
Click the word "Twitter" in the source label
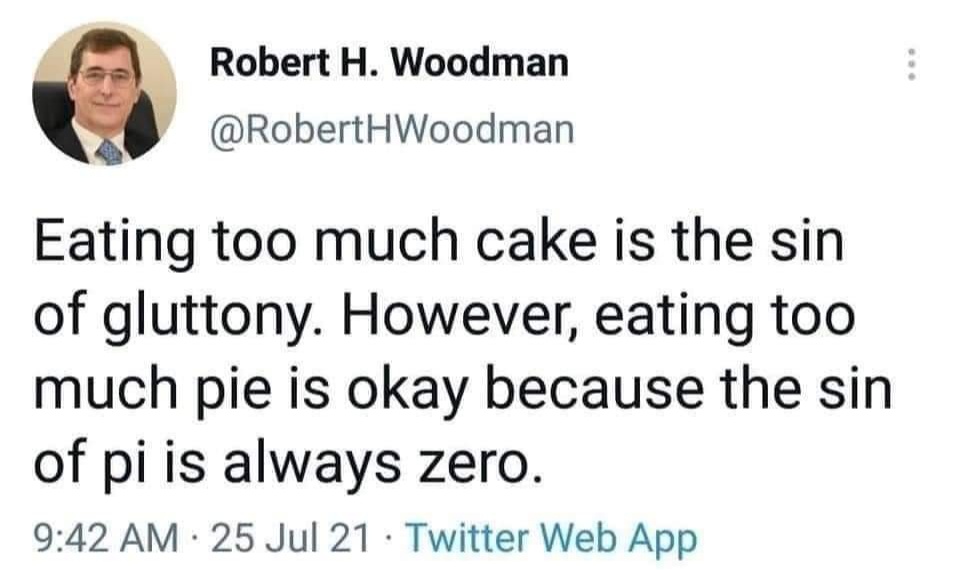pos(469,541)
